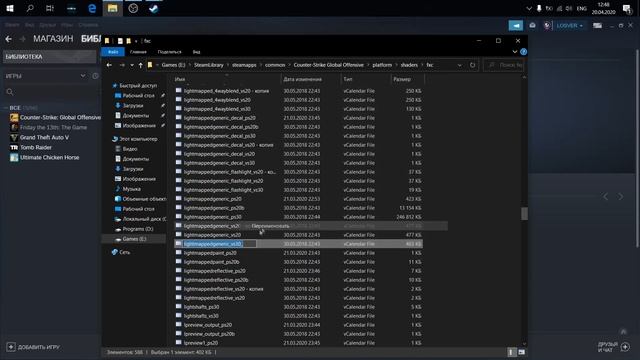Open Explorer recent locations dropdown
Screen dimensions: 640x360
click(131, 65)
